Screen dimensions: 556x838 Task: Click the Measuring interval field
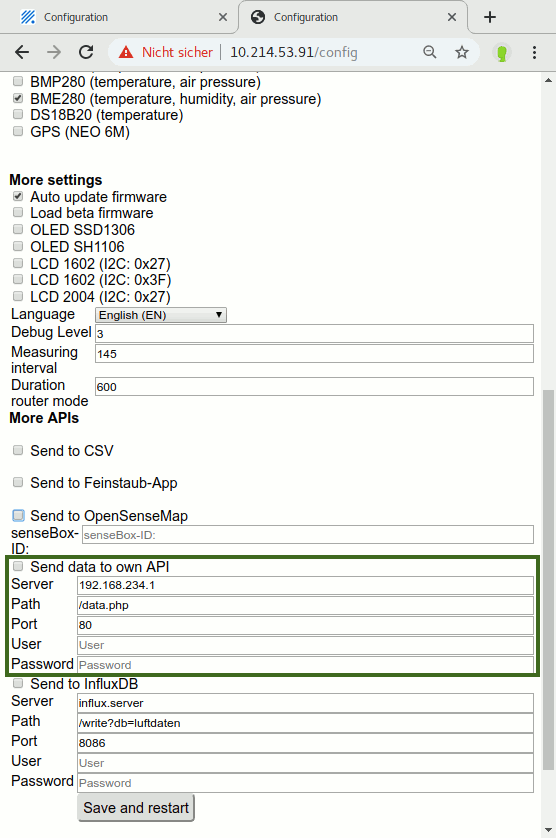314,354
